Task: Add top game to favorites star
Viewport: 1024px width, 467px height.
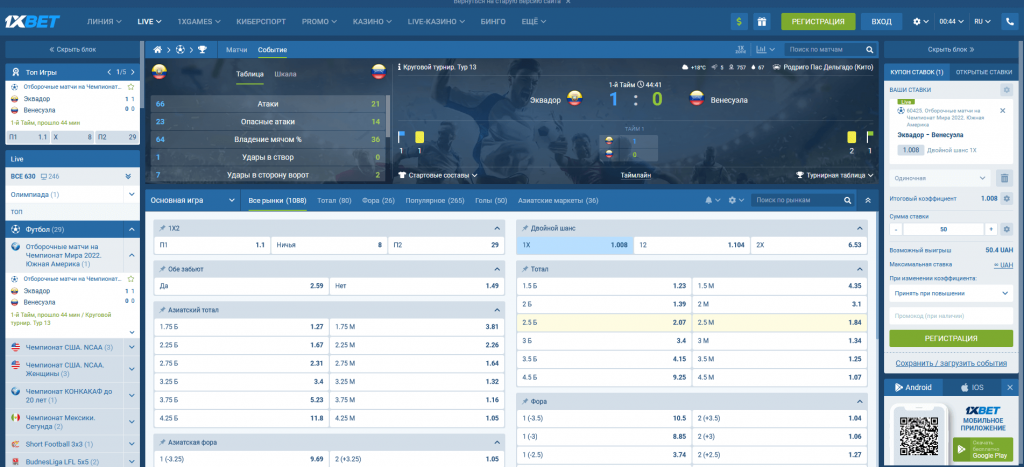Action: coord(131,87)
